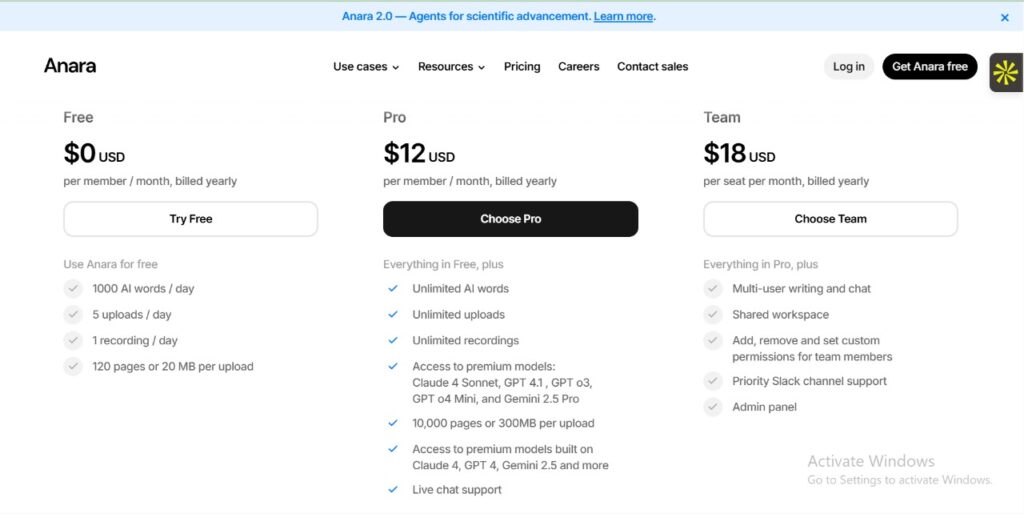The width and height of the screenshot is (1024, 514).
Task: Go to the Careers page
Action: tap(579, 67)
